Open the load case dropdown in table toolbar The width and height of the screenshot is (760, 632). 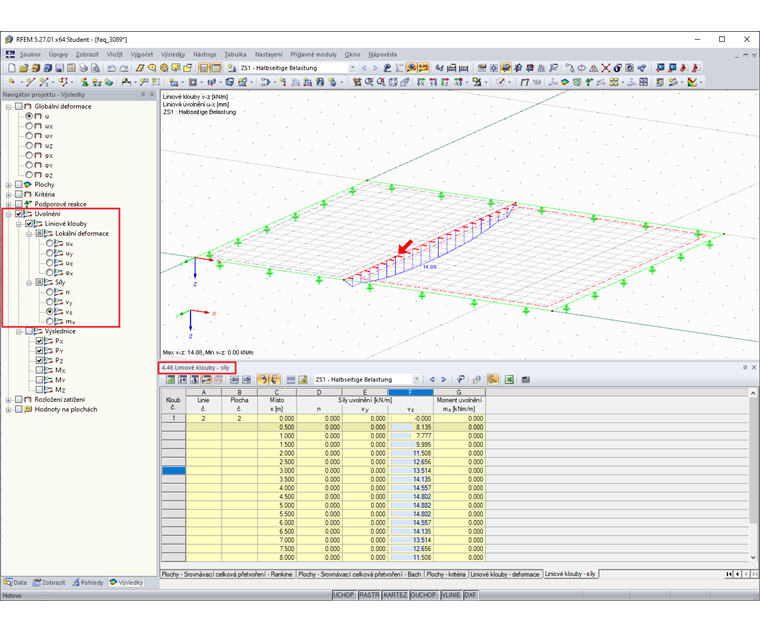[x=416, y=379]
